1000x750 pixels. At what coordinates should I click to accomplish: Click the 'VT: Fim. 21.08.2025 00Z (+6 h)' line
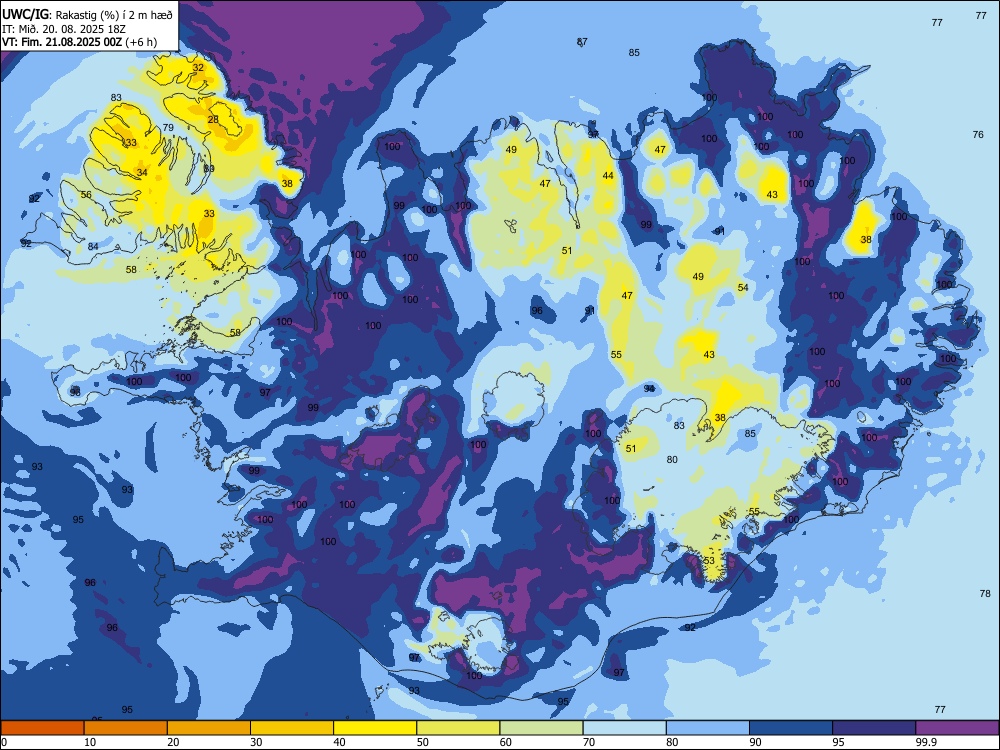tap(79, 42)
